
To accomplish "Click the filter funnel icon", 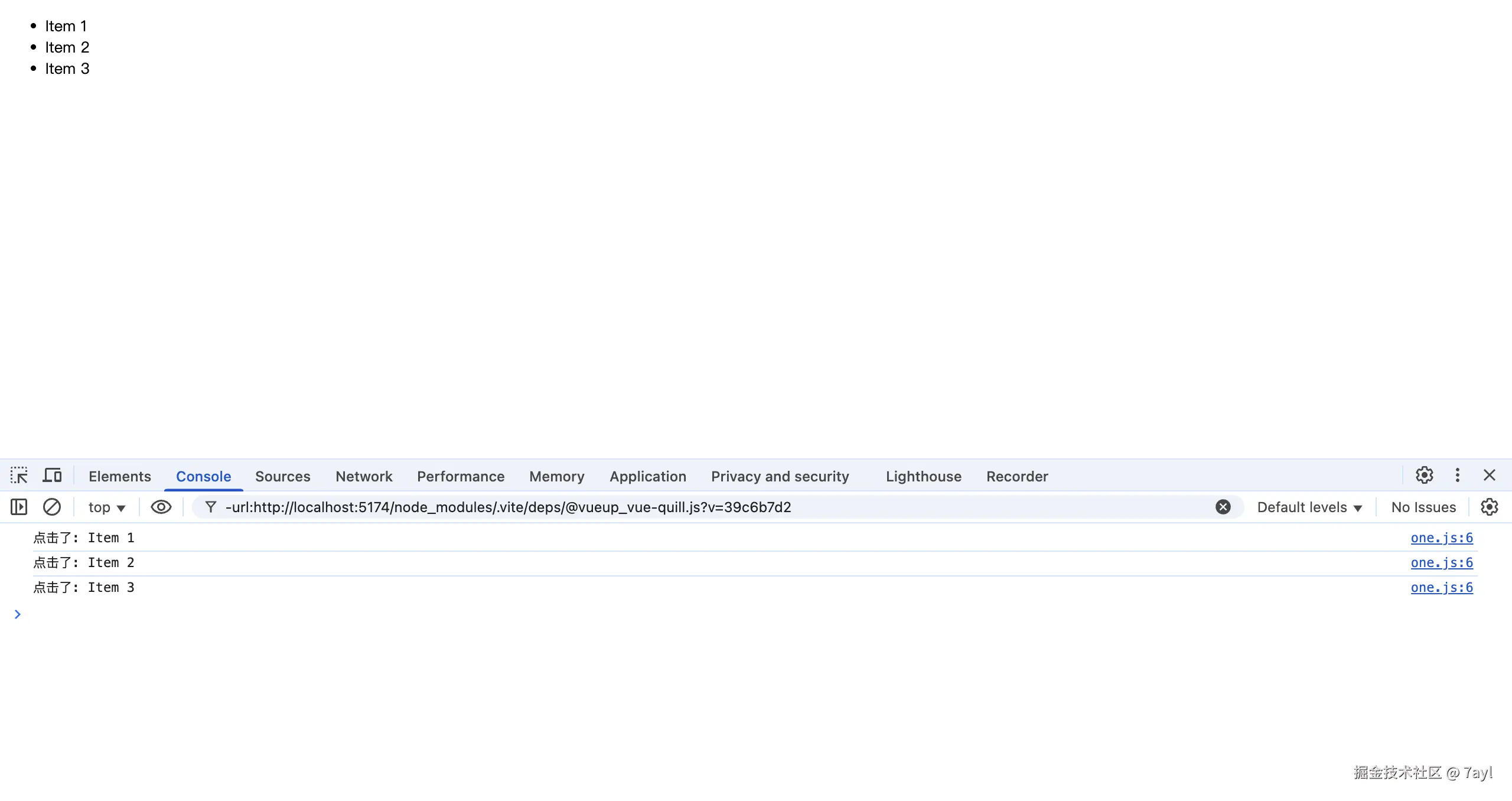I will (x=210, y=507).
